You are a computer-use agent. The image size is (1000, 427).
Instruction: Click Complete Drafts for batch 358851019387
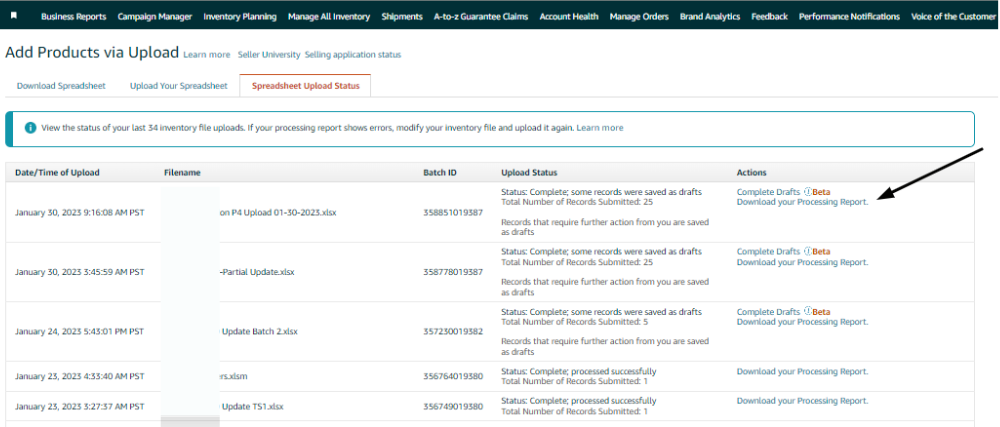768,191
